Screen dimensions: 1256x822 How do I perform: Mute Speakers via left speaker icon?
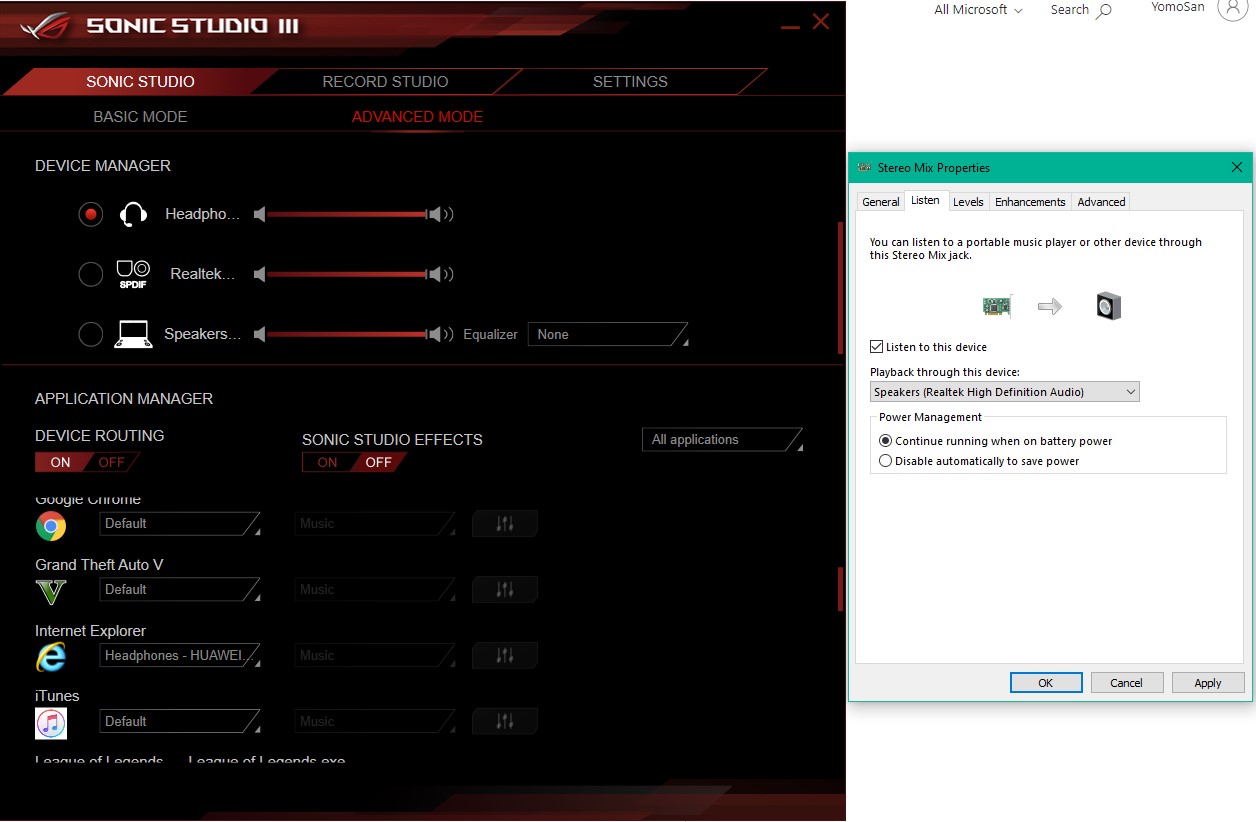(260, 334)
